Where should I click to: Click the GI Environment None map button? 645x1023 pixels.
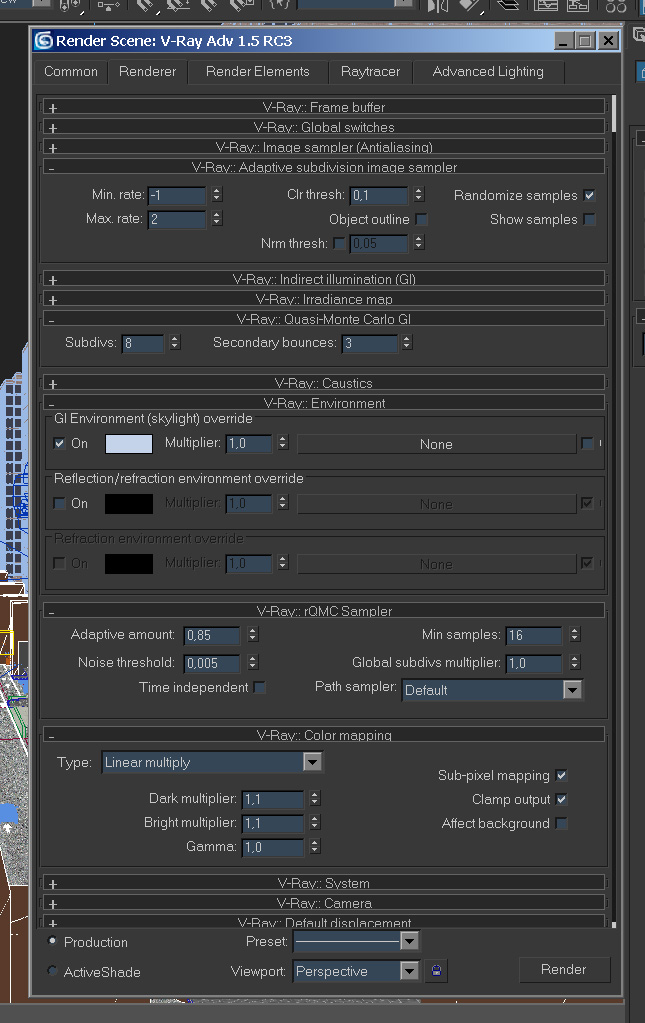(436, 444)
